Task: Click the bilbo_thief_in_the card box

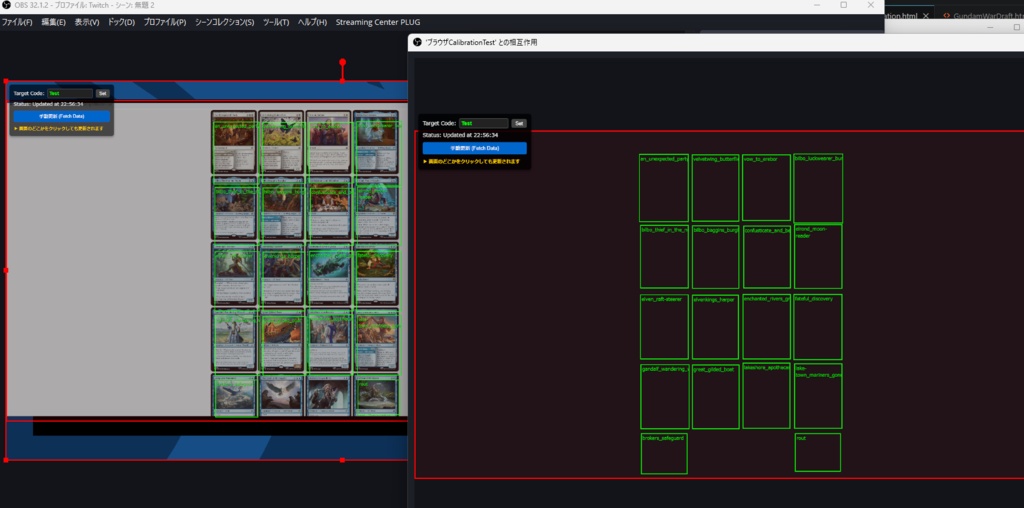Action: coord(664,257)
